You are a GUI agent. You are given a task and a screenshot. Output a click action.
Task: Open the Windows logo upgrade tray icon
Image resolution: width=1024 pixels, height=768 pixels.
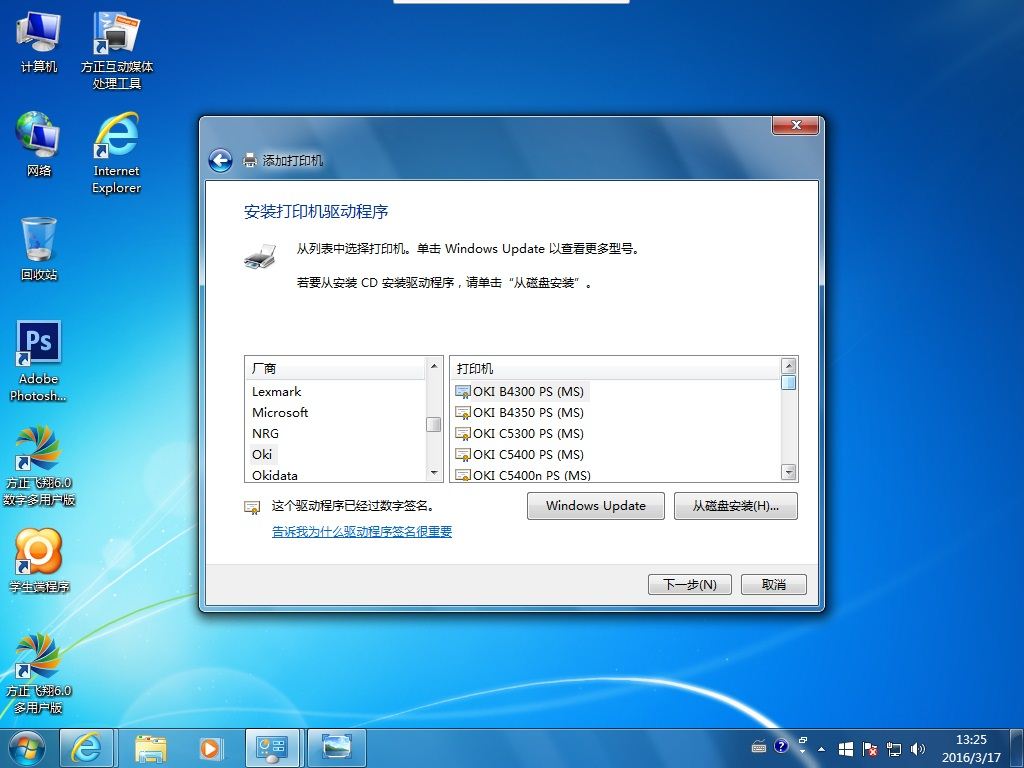[x=846, y=748]
